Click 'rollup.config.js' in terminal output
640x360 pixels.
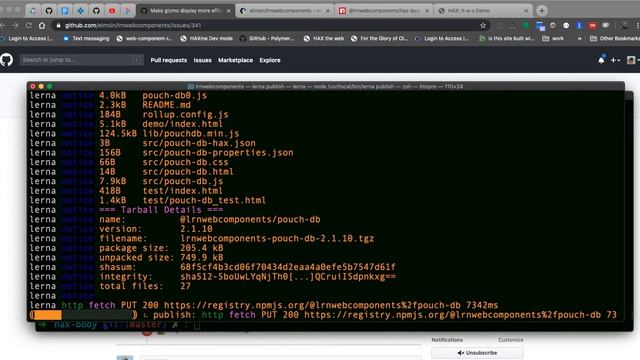click(x=185, y=115)
